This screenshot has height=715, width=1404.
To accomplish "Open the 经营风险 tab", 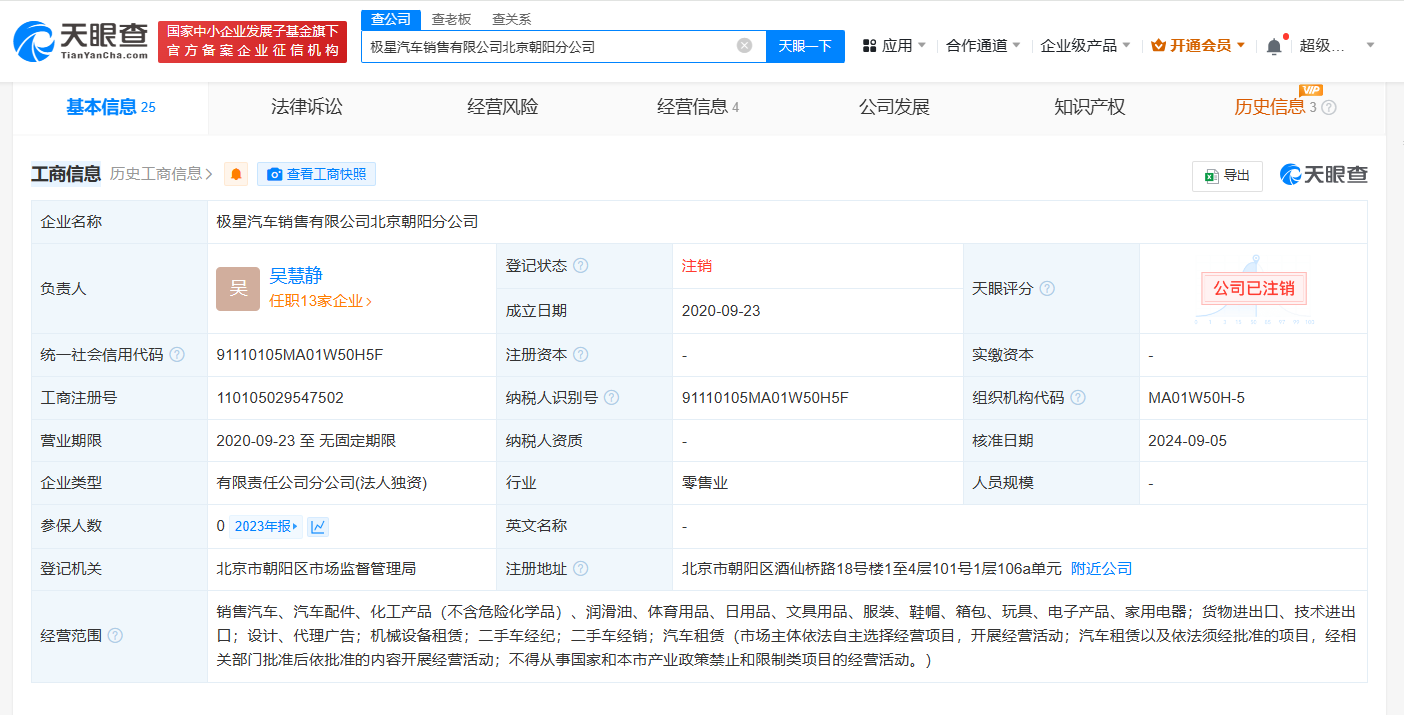I will [500, 107].
